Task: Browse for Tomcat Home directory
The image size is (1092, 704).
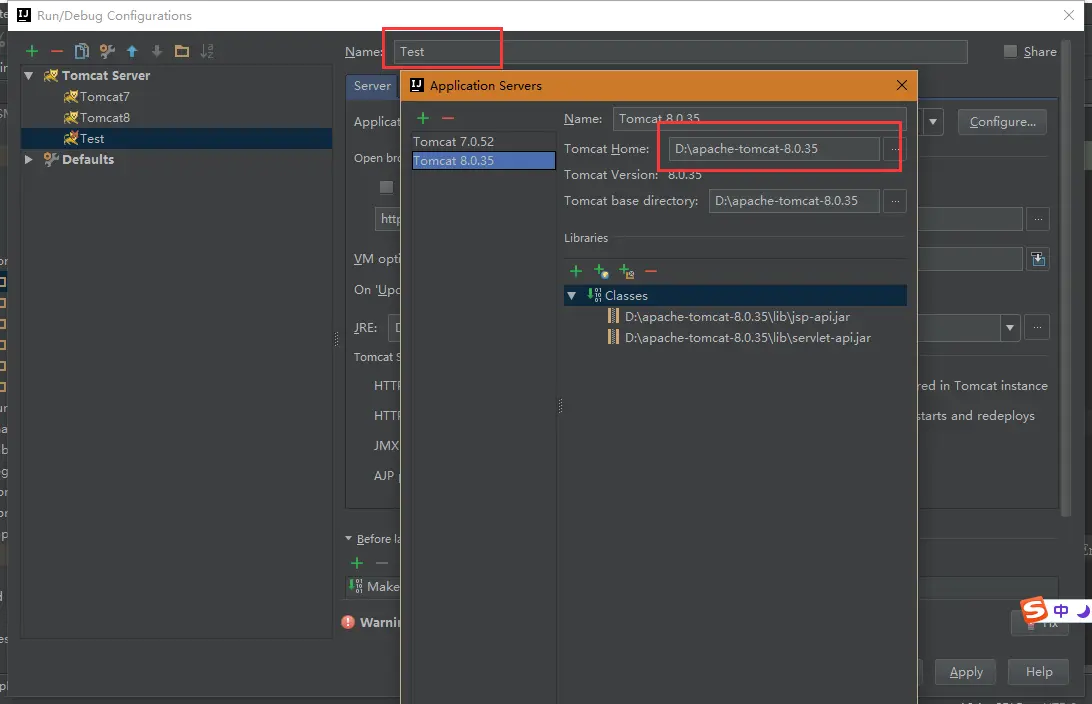Action: [895, 149]
